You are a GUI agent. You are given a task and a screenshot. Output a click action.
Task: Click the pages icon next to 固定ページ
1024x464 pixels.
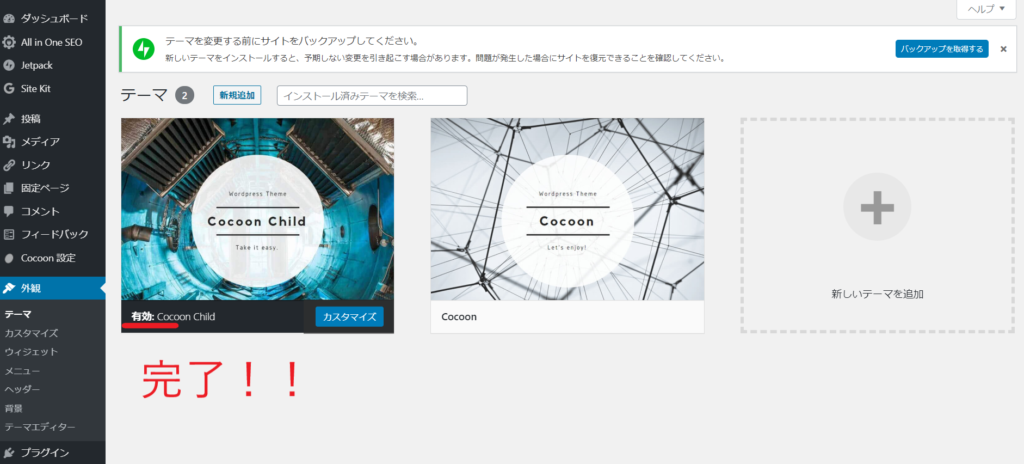click(x=9, y=188)
